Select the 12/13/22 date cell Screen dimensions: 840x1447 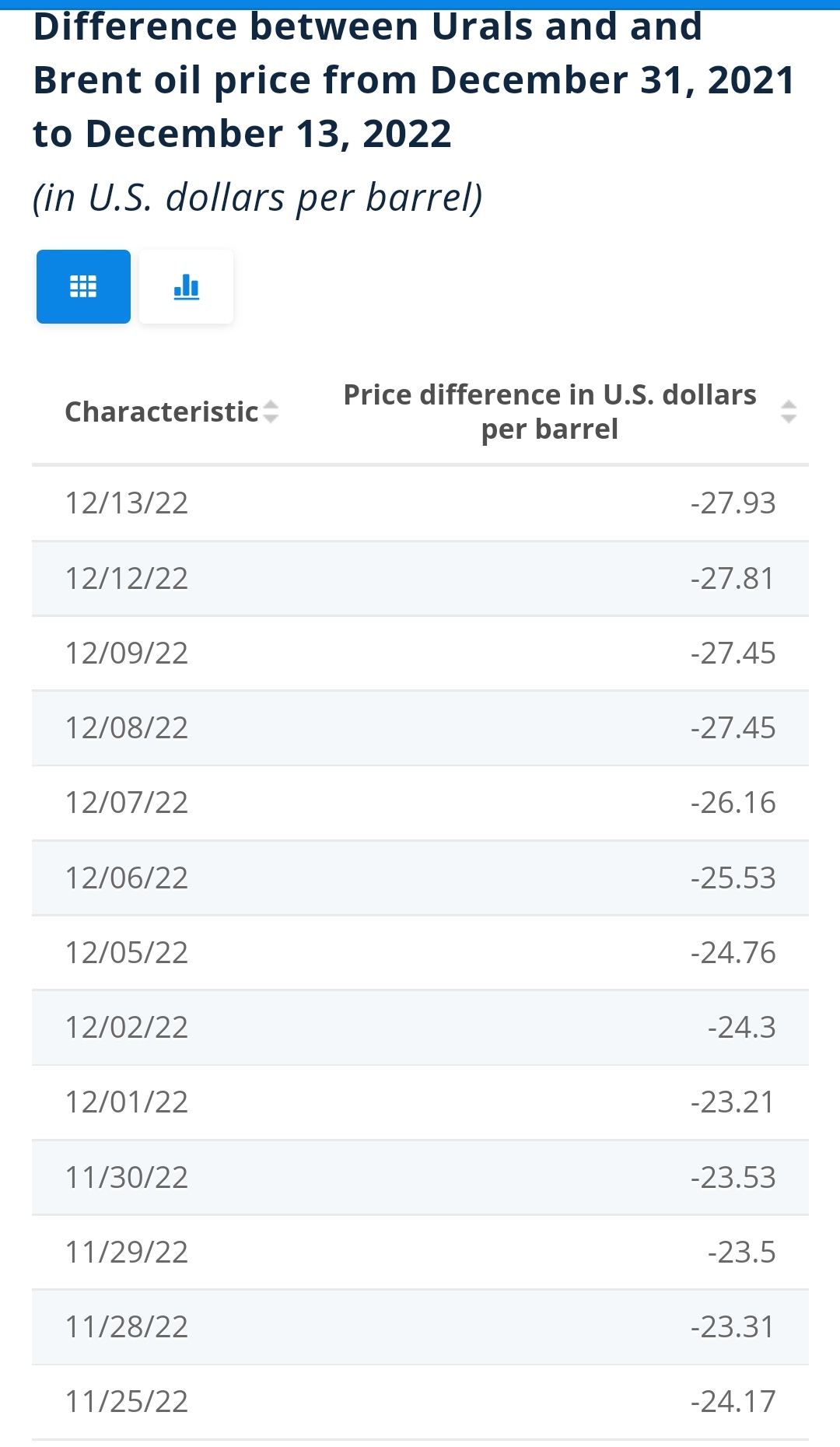(x=127, y=503)
